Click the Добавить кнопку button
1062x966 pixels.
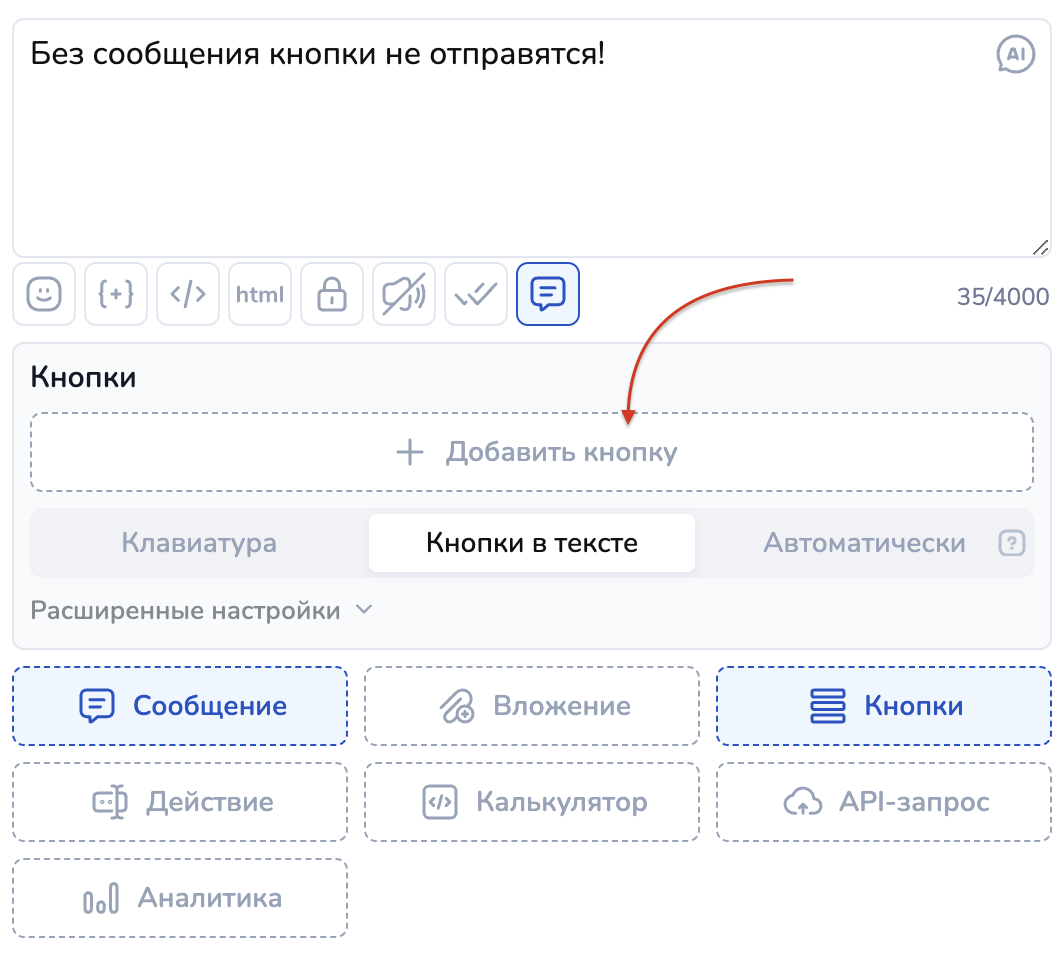(532, 452)
